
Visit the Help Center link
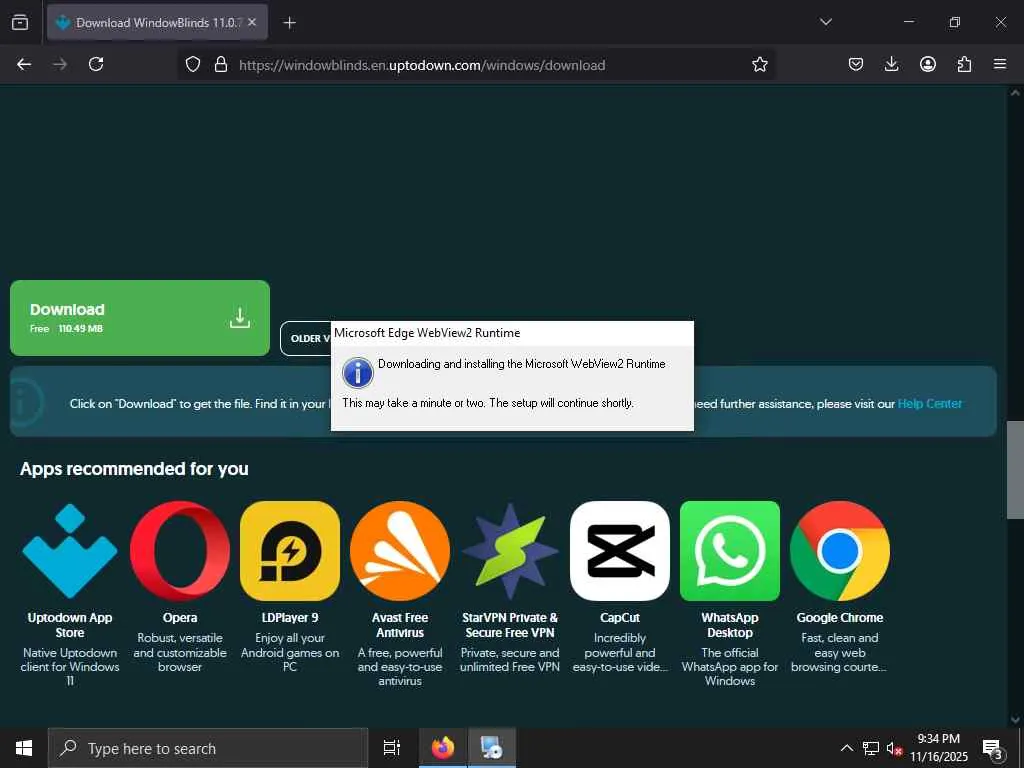pyautogui.click(x=929, y=404)
